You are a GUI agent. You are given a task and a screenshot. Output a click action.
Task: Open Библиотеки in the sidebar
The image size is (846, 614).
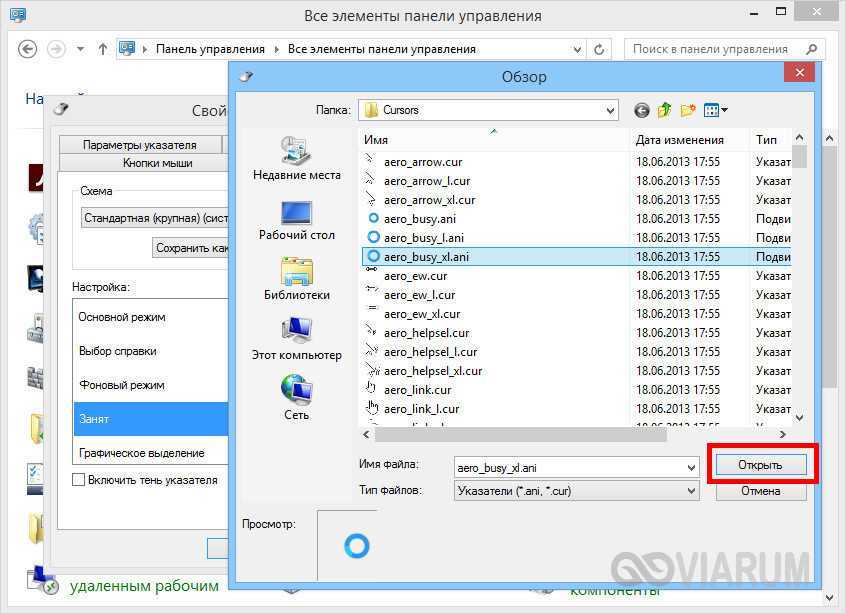click(x=296, y=278)
